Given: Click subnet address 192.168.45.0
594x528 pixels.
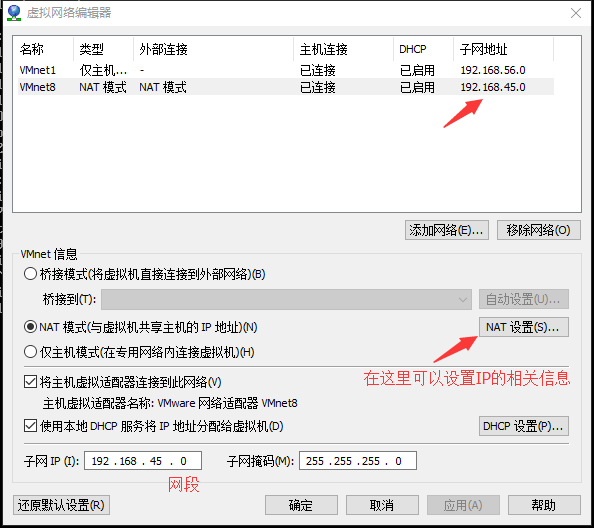Looking at the screenshot, I should [493, 87].
